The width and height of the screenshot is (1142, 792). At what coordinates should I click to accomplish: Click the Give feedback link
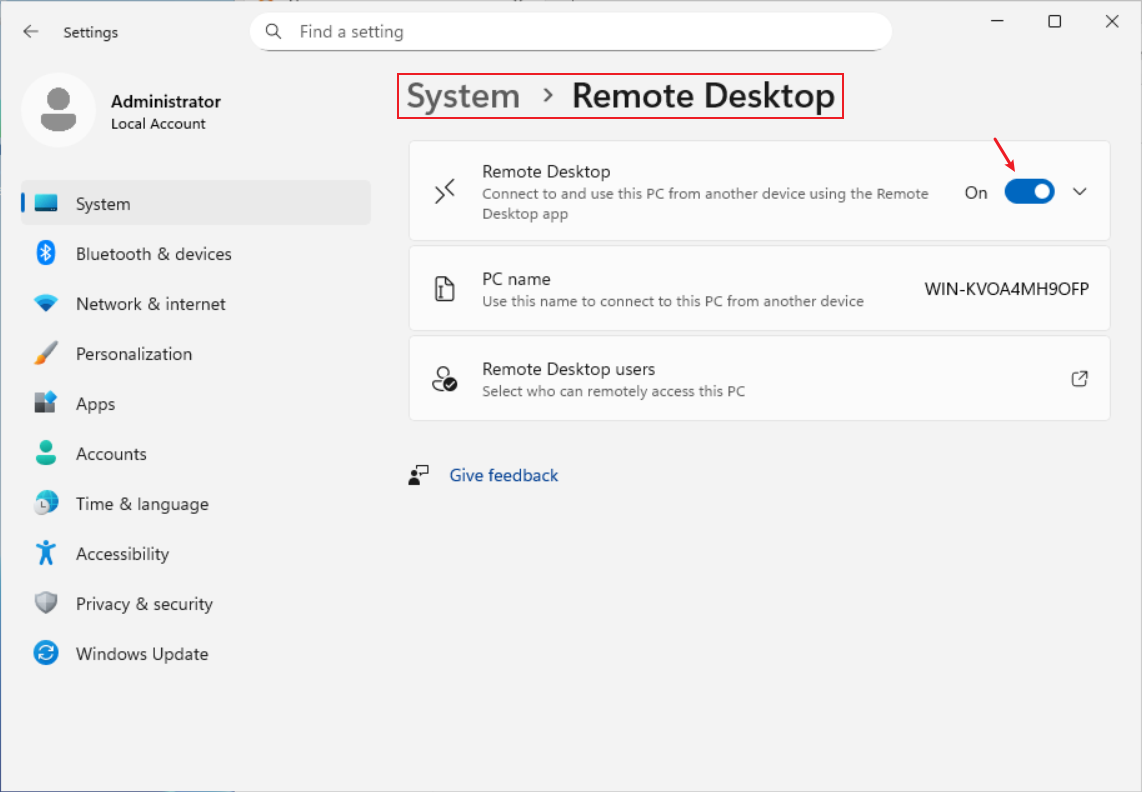click(503, 476)
